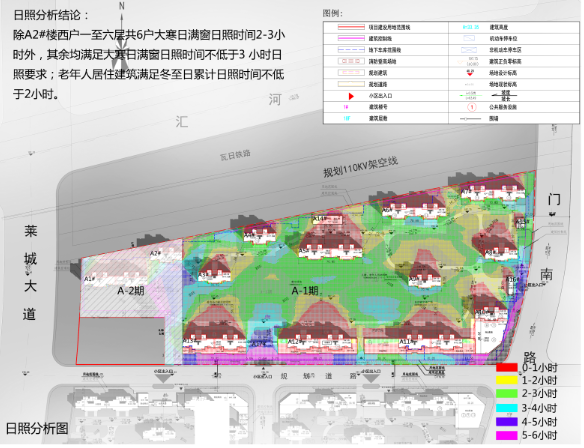Click the 莱 character of 莱城大道
584x448 pixels.
[31, 231]
